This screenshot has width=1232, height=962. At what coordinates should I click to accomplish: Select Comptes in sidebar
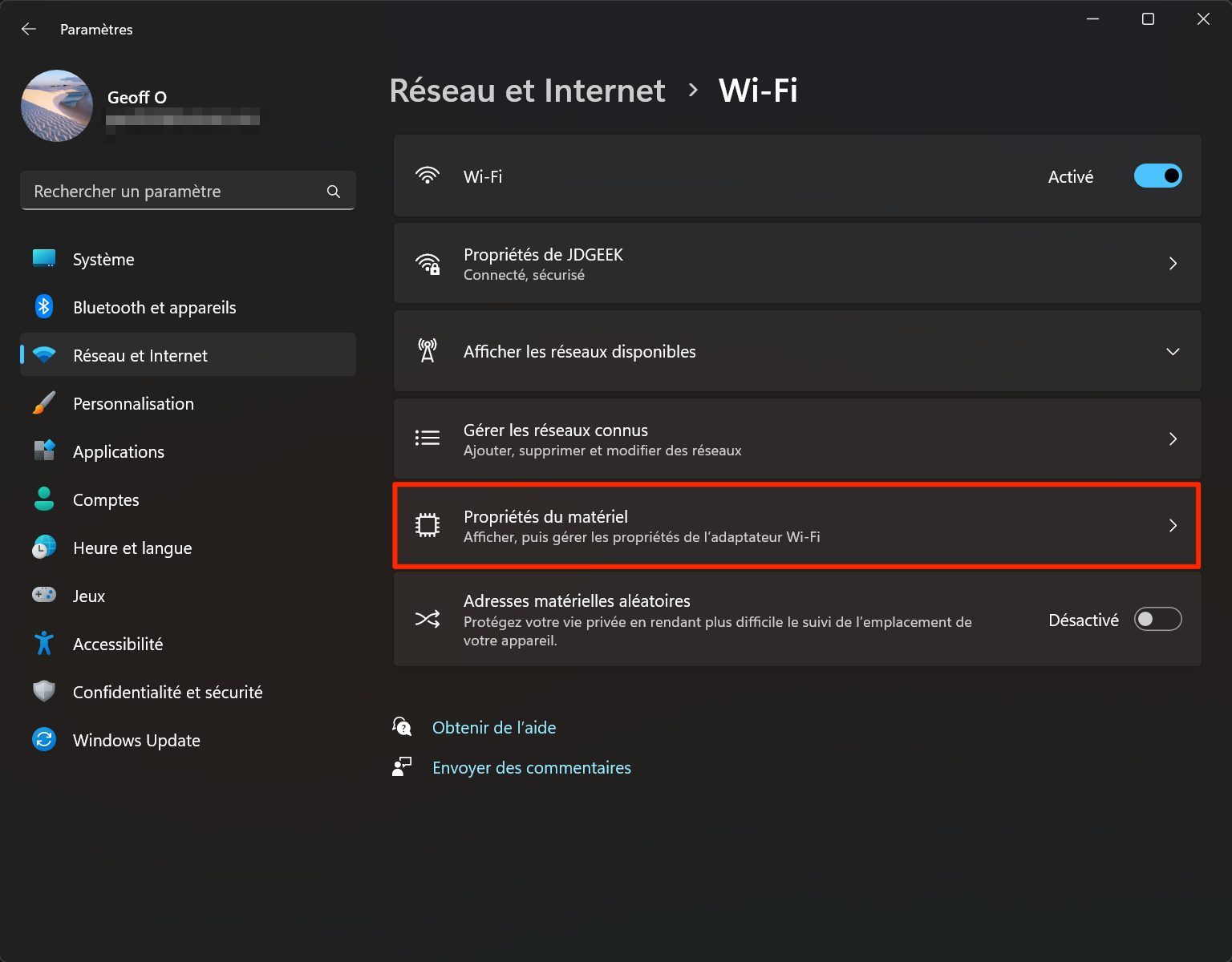click(188, 499)
